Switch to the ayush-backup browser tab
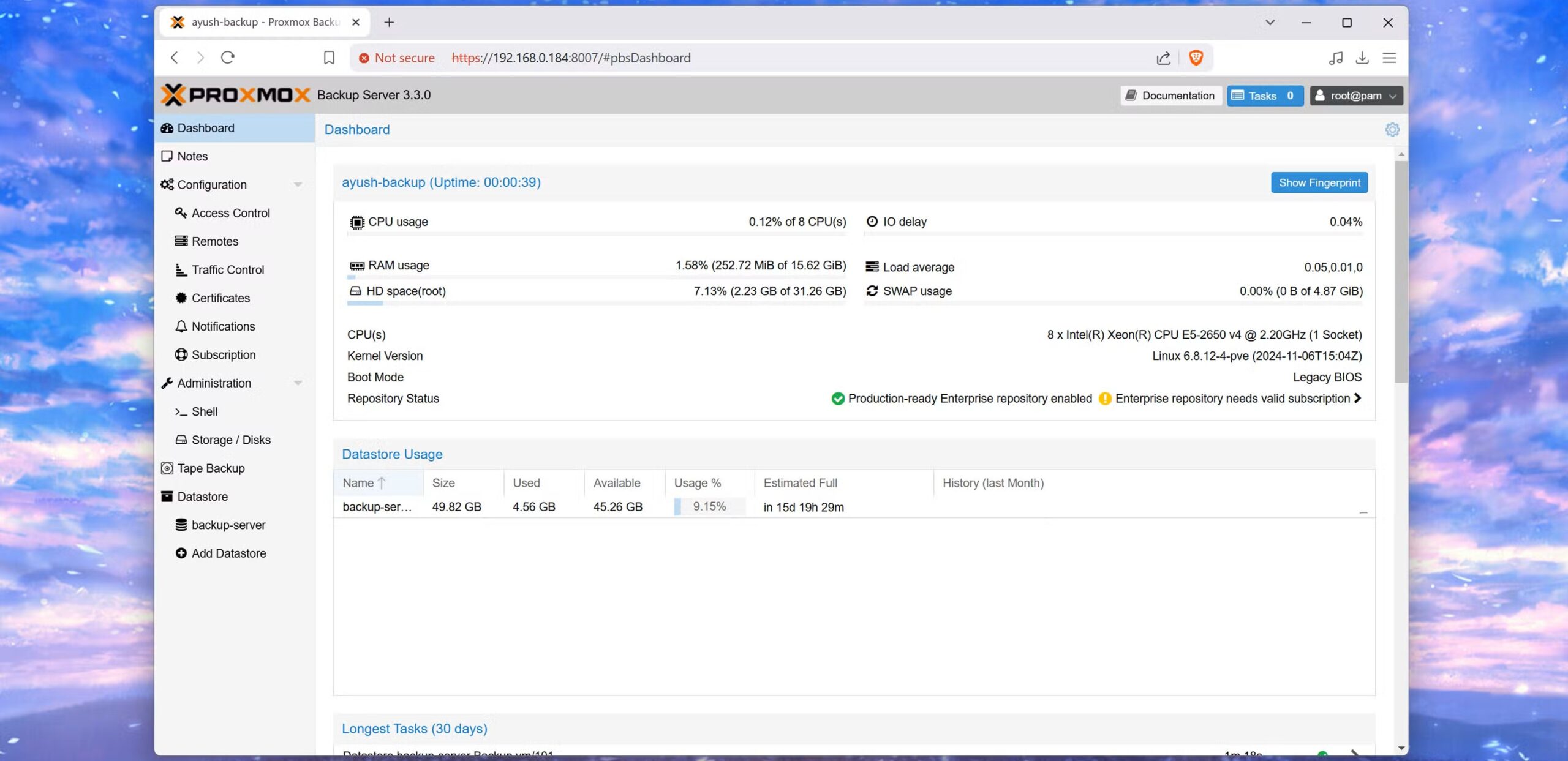The height and width of the screenshot is (761, 1568). point(257,22)
